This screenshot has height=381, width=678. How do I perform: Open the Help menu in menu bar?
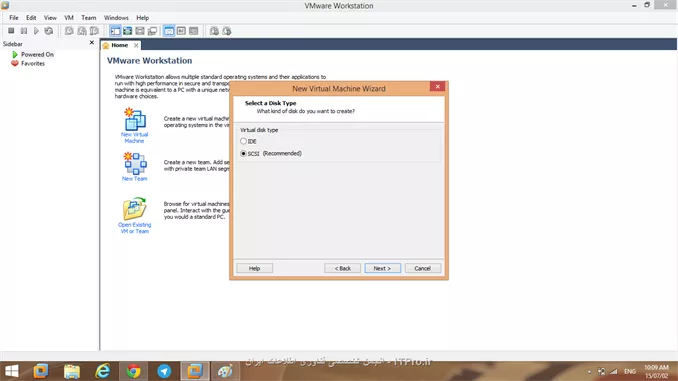coord(143,18)
